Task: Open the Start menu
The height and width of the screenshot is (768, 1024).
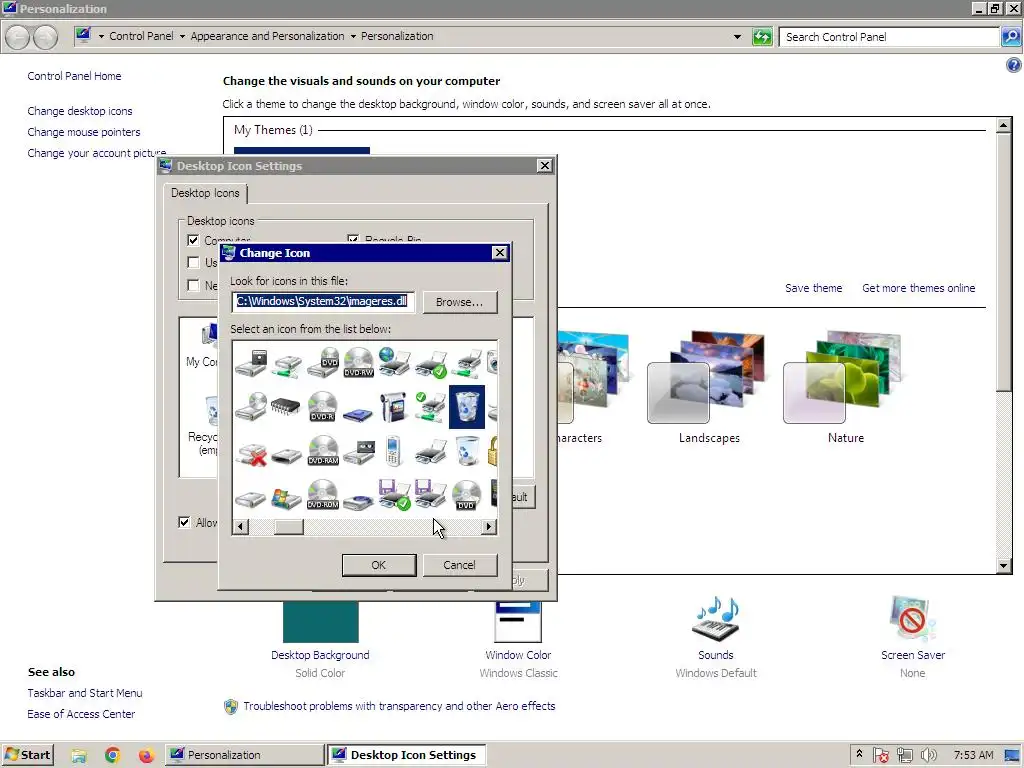Action: (x=27, y=755)
